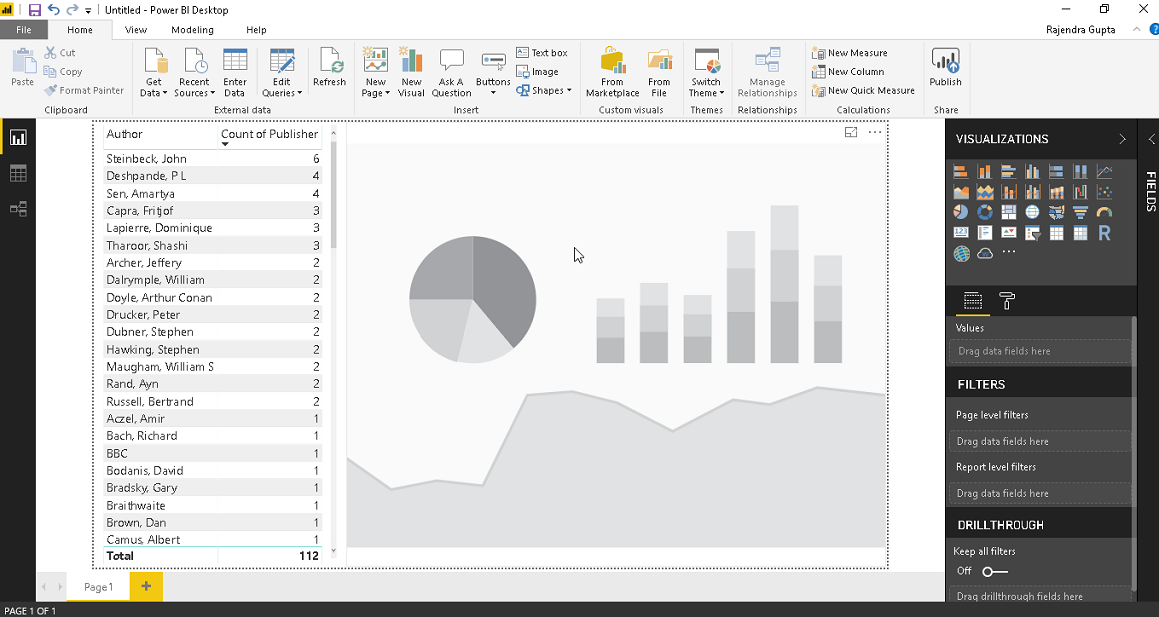
Task: Open the New Page dropdown
Action: tap(375, 72)
